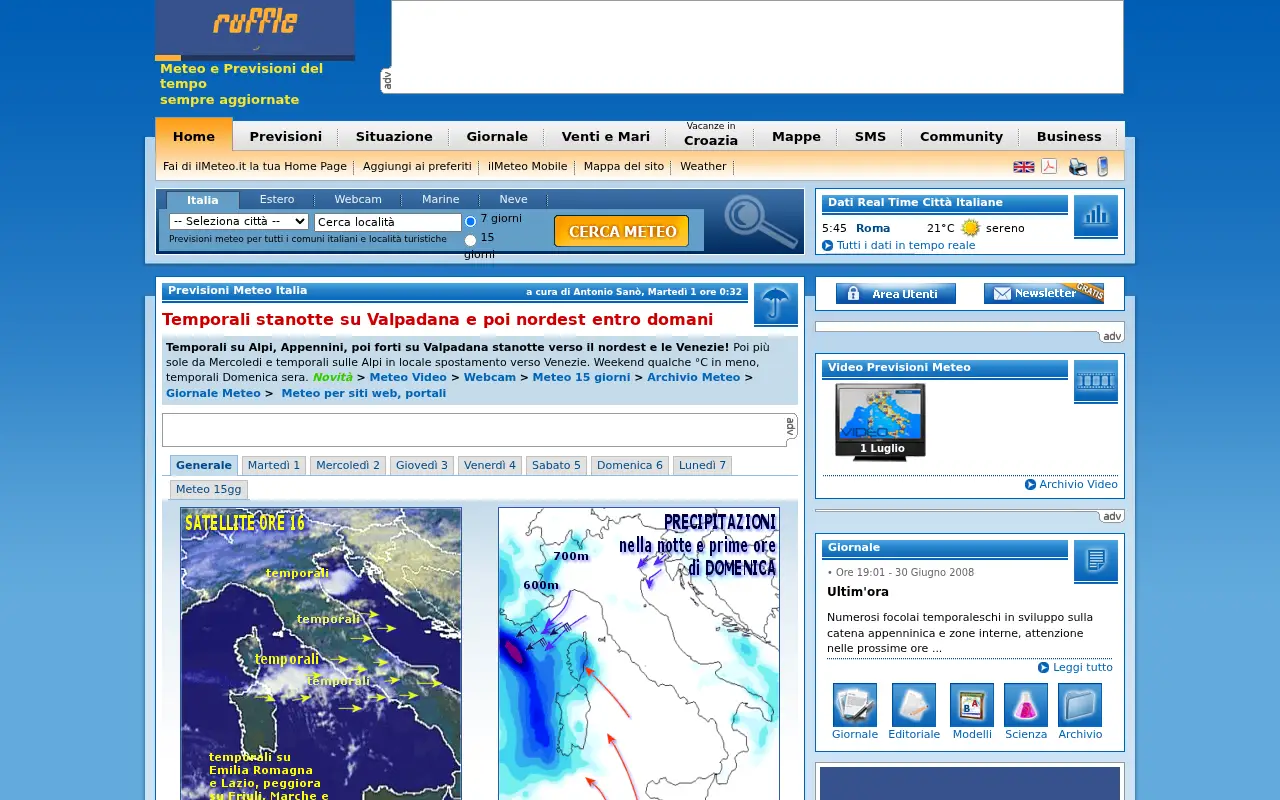Select the 7 giorni radio option
Screen dimensions: 1280x800
tap(471, 220)
